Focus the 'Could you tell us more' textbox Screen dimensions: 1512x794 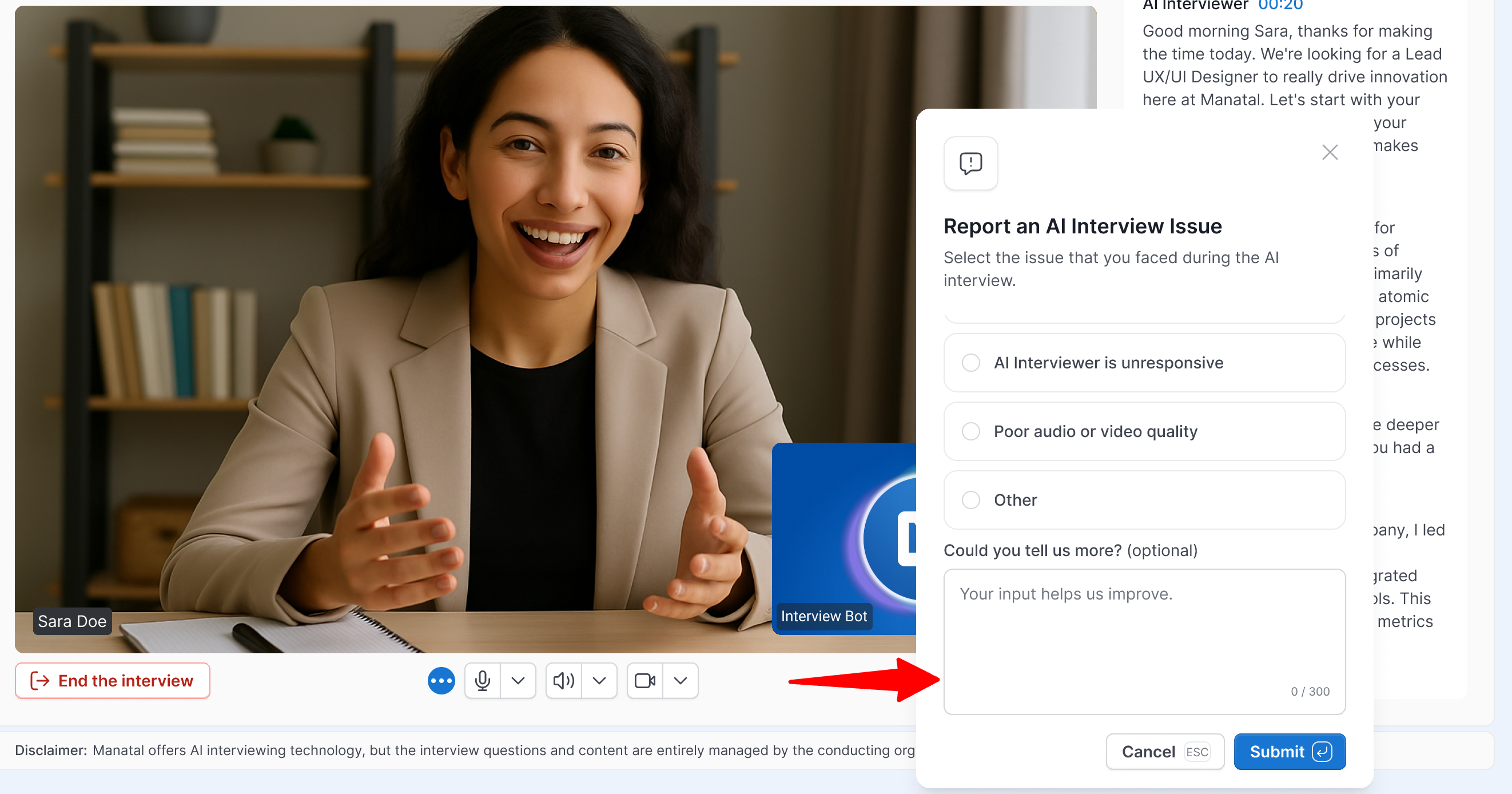(1144, 641)
